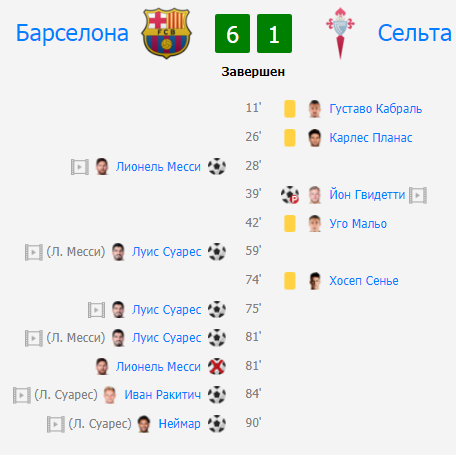Open the Сельта team page
The width and height of the screenshot is (456, 456).
click(415, 33)
